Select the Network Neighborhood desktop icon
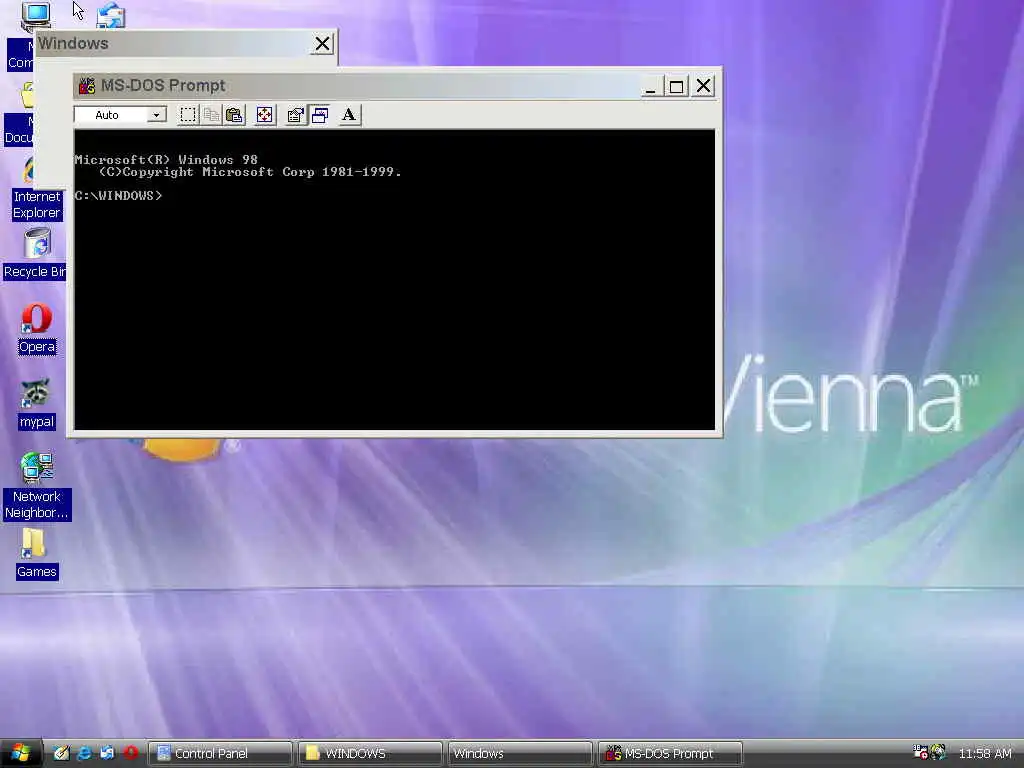 (37, 486)
